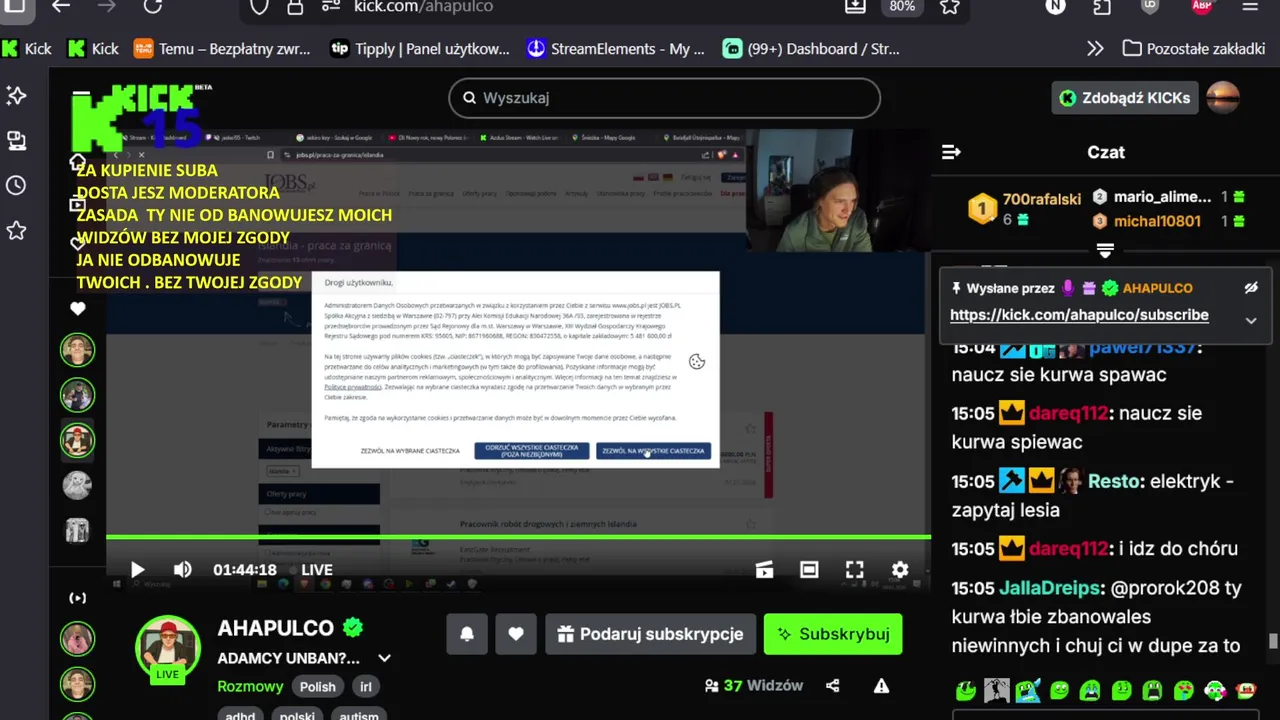1280x720 pixels.
Task: Expand stream title ADAMCY UNBAN chevron
Action: click(384, 658)
